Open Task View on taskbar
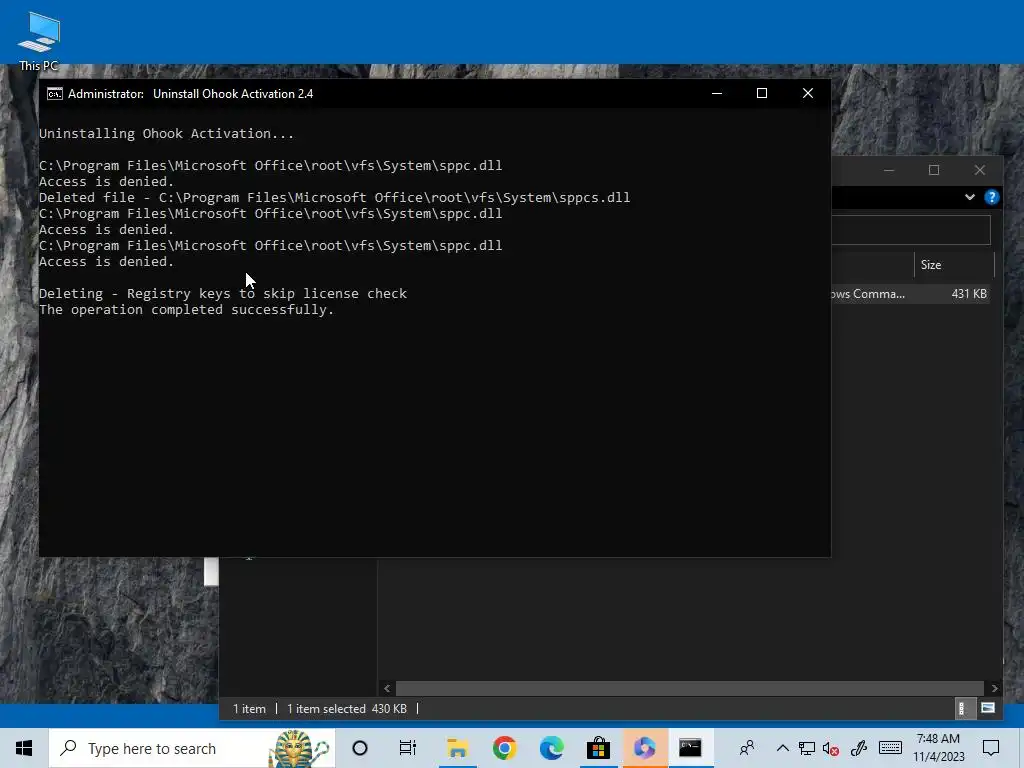 (408, 748)
